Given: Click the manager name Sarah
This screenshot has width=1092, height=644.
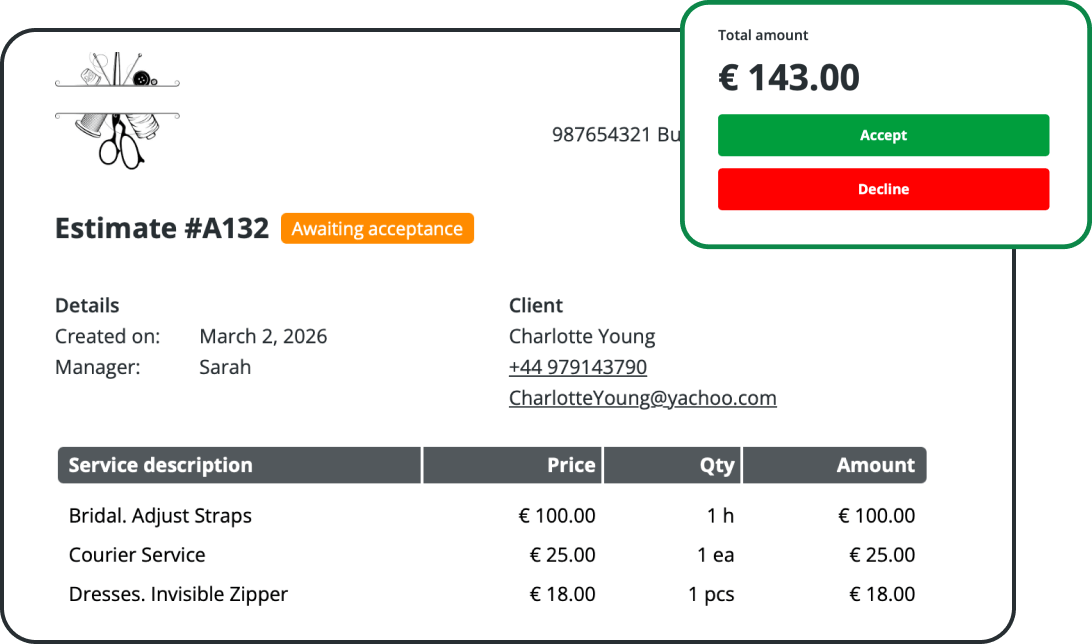Looking at the screenshot, I should point(225,367).
